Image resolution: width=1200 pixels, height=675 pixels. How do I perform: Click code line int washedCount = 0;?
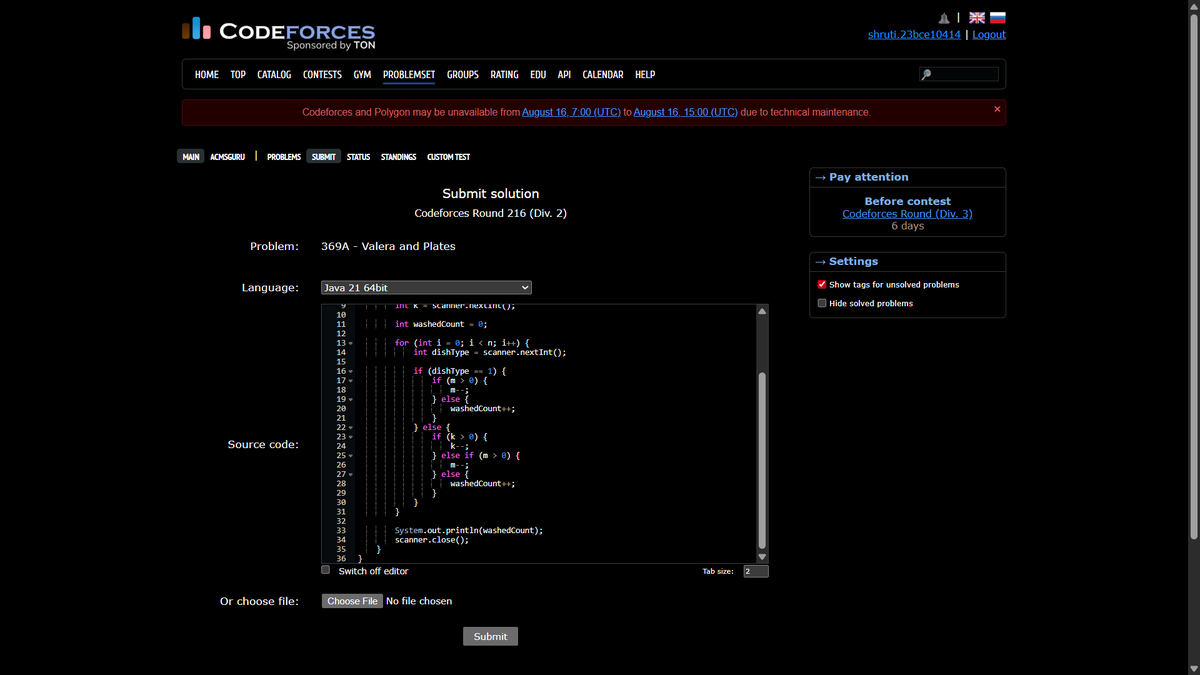coord(440,324)
